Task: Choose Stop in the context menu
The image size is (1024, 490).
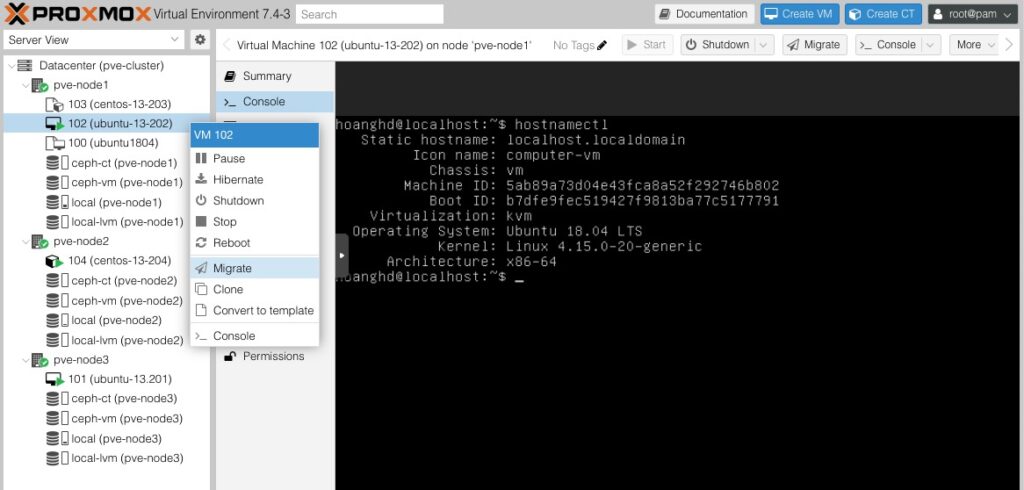Action: tap(255, 222)
